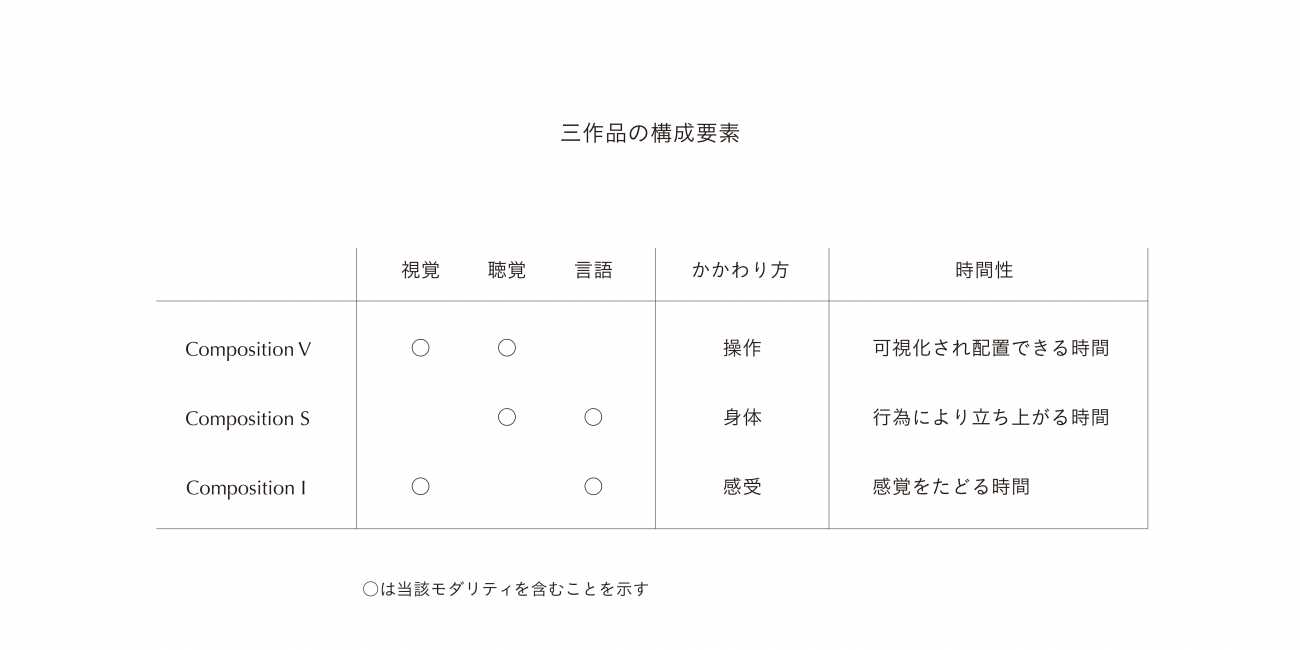Select the 聴覚 column header
The width and height of the screenshot is (1300, 650).
(x=507, y=270)
